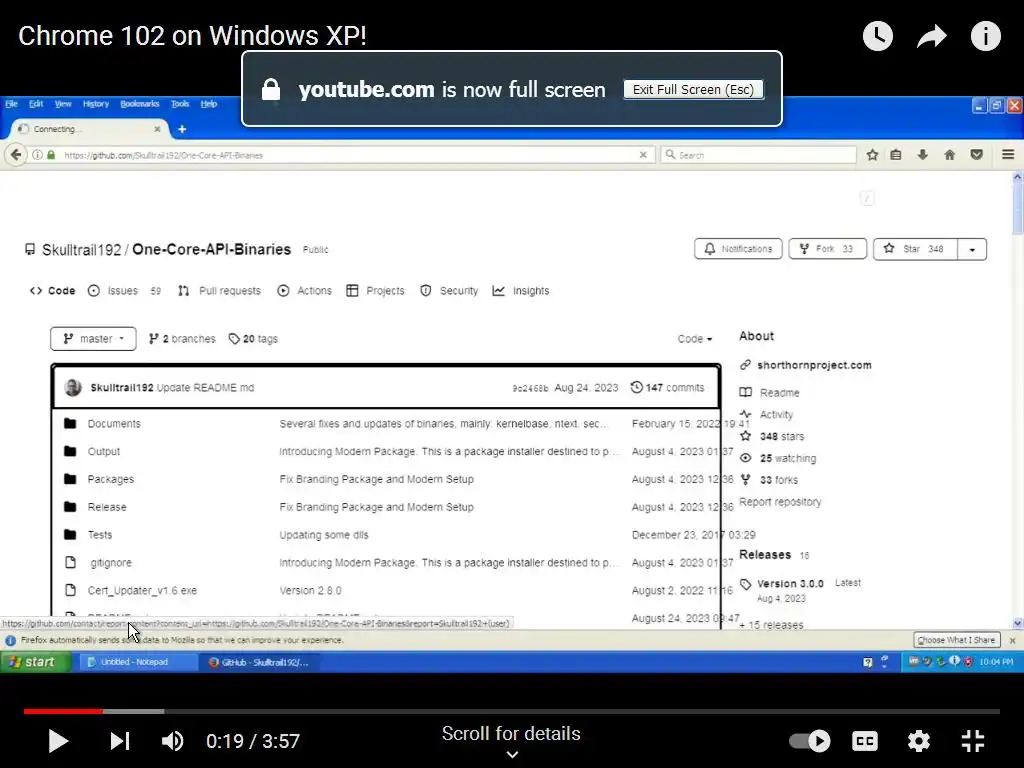Click the Firefox Search box

[759, 155]
